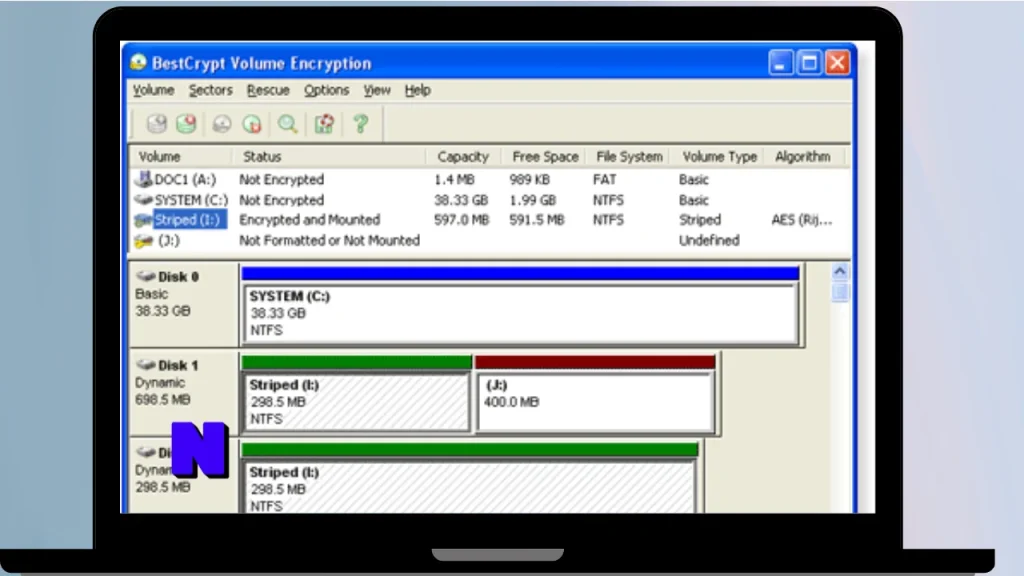Close the BestCrypt Volume Encryption window

[837, 63]
